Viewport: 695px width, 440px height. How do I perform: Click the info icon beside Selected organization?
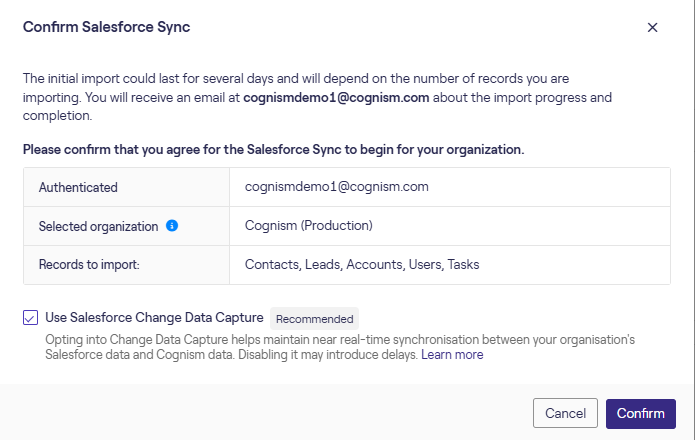point(172,226)
